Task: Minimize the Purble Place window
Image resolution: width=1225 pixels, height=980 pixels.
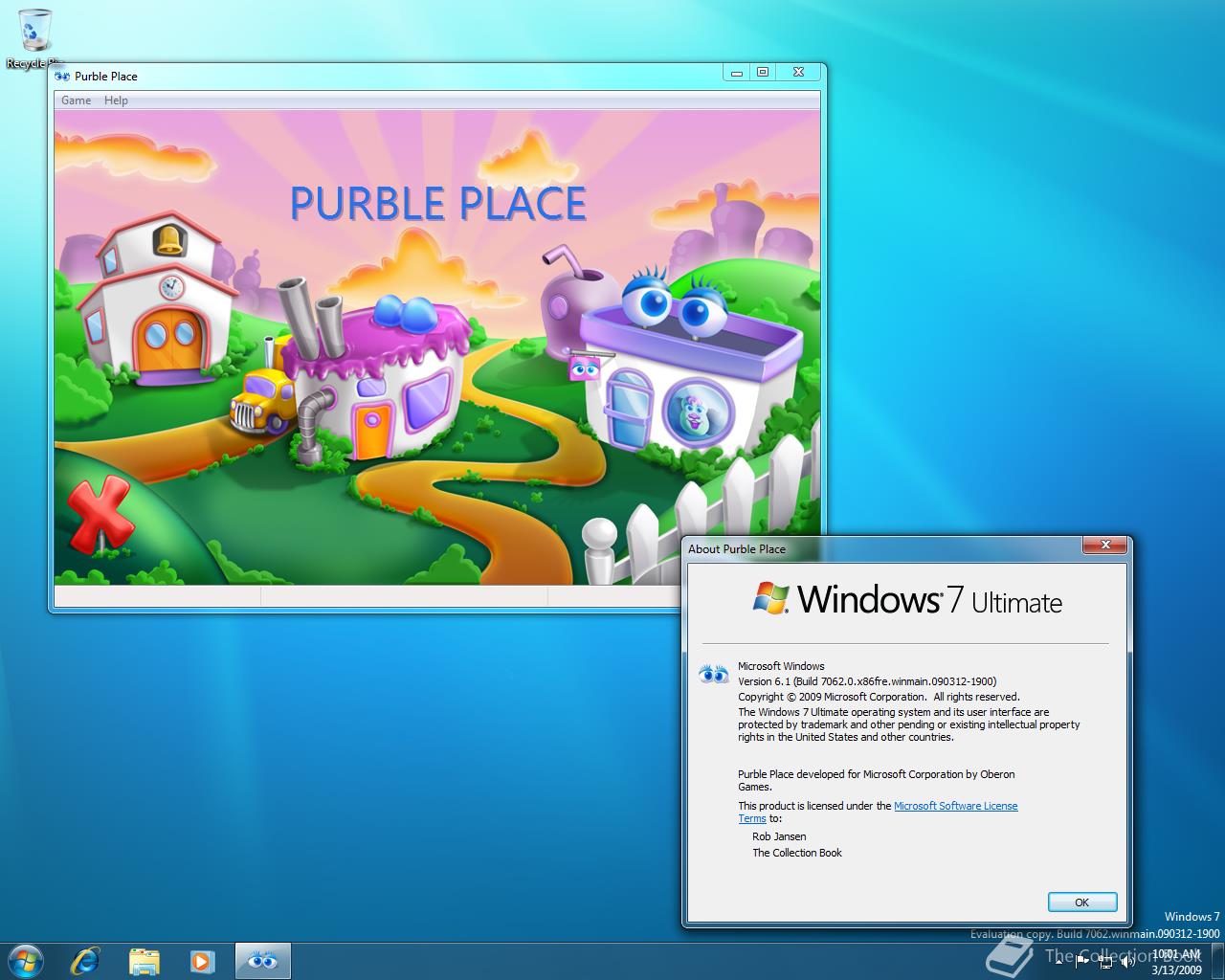Action: (x=736, y=73)
